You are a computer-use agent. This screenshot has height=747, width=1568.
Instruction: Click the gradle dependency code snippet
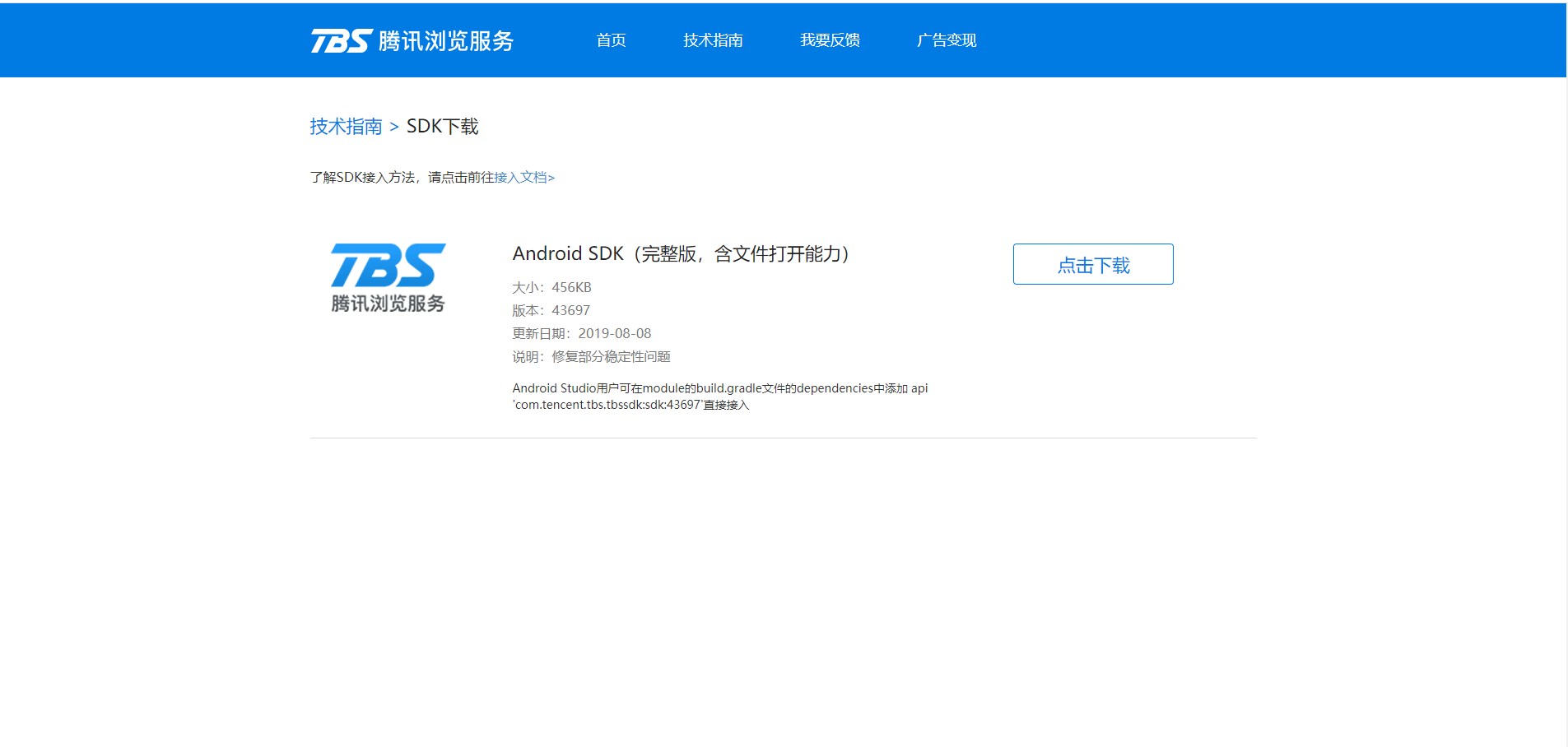(x=719, y=397)
